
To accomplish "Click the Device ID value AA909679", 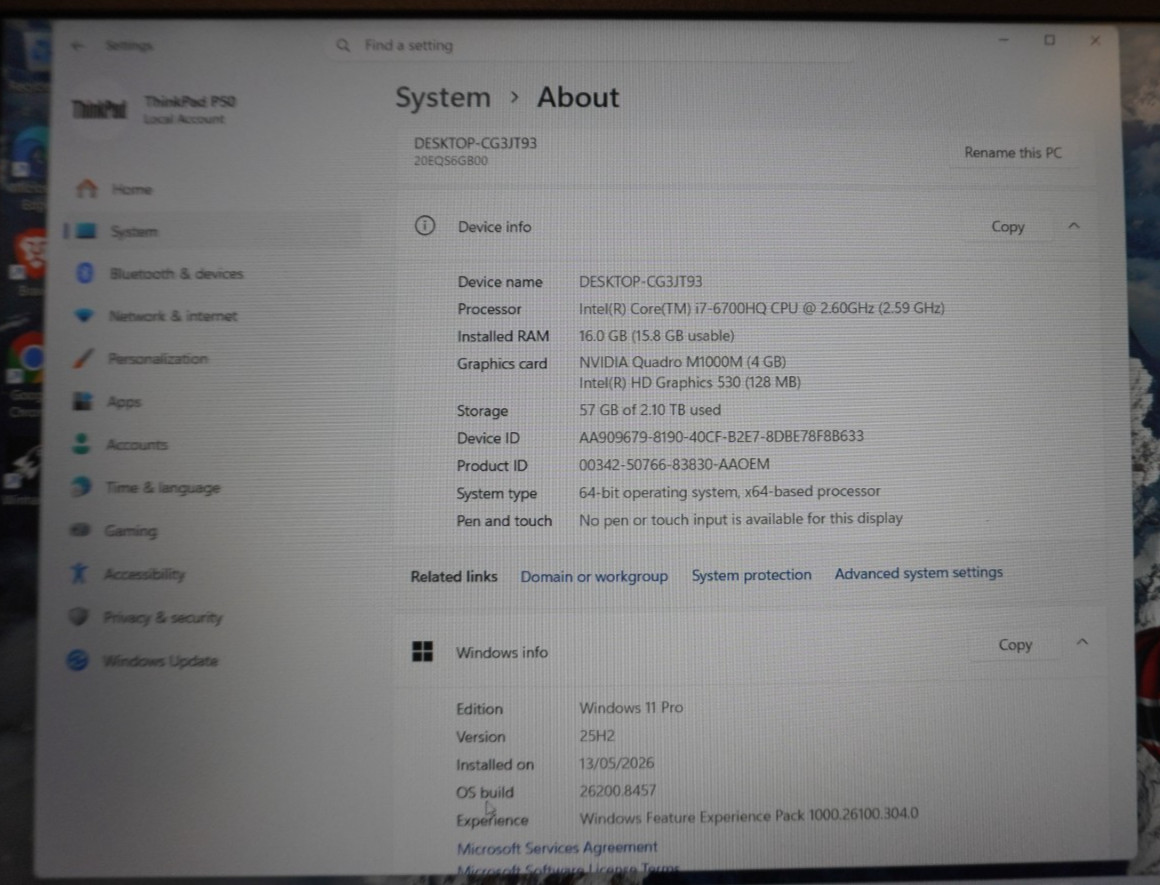I will 721,437.
